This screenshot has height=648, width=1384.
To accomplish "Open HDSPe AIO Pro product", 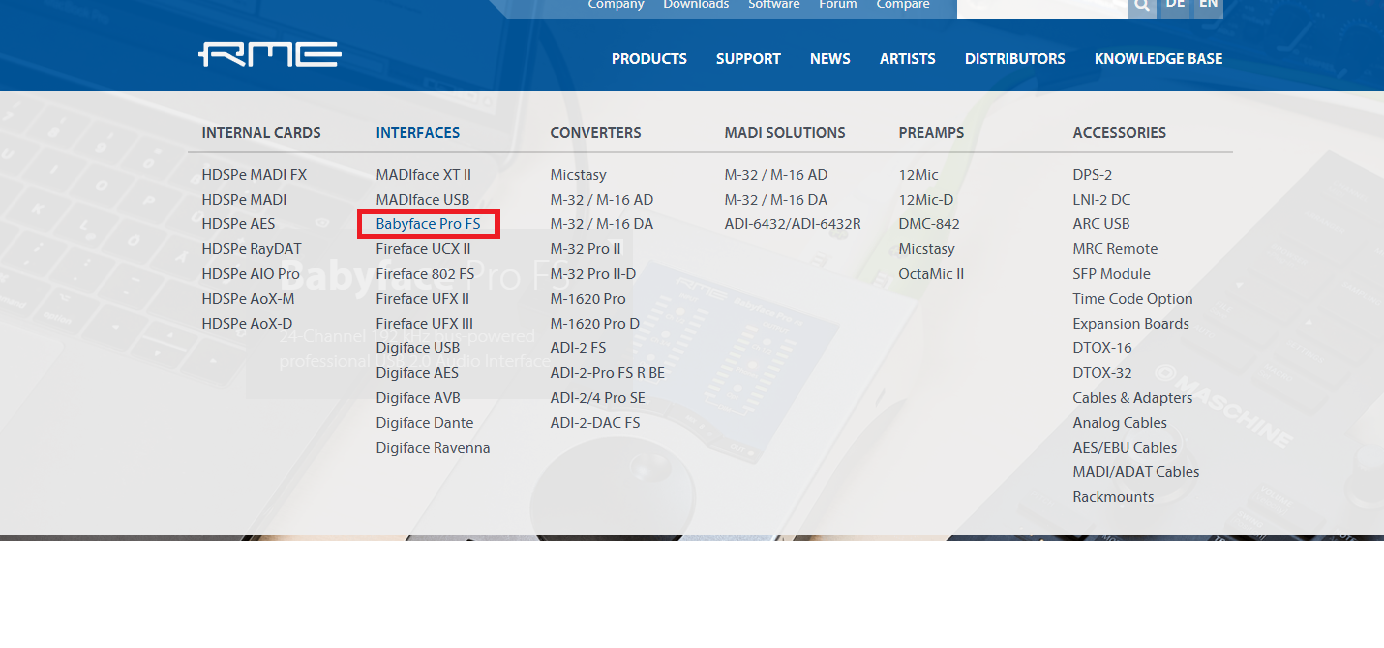I will [x=250, y=274].
